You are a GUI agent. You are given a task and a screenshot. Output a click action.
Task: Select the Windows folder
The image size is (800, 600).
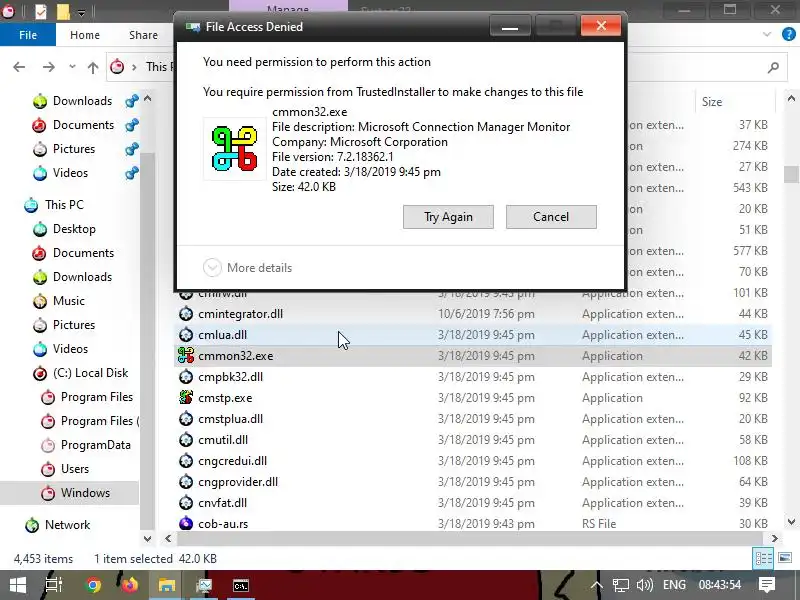(x=69, y=493)
